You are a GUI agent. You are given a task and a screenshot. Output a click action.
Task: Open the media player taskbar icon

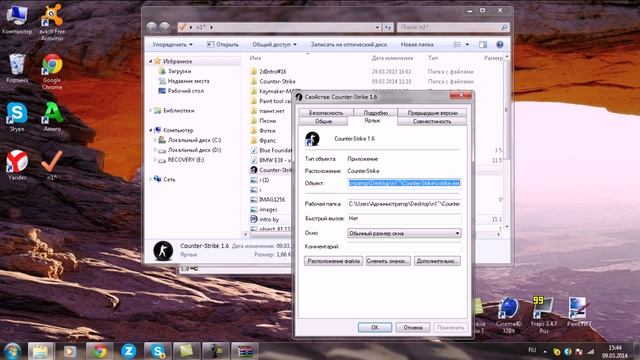69,351
